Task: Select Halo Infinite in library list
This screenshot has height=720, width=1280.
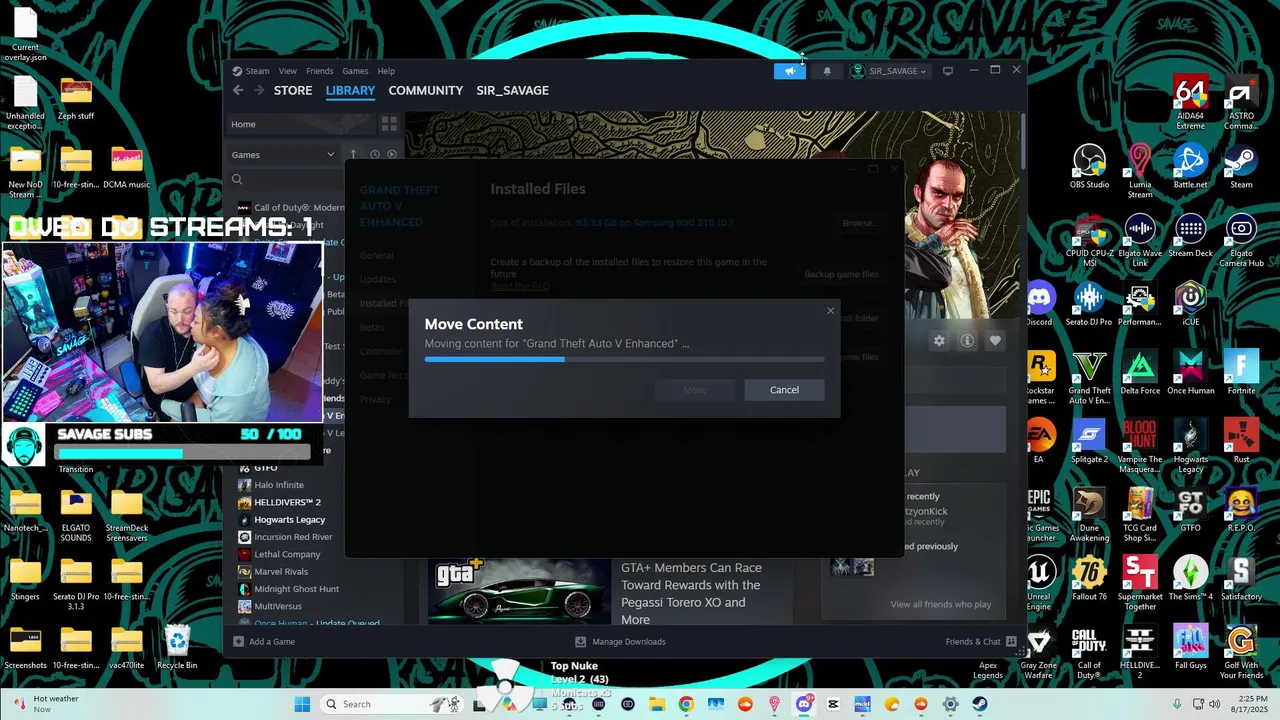Action: pos(279,485)
